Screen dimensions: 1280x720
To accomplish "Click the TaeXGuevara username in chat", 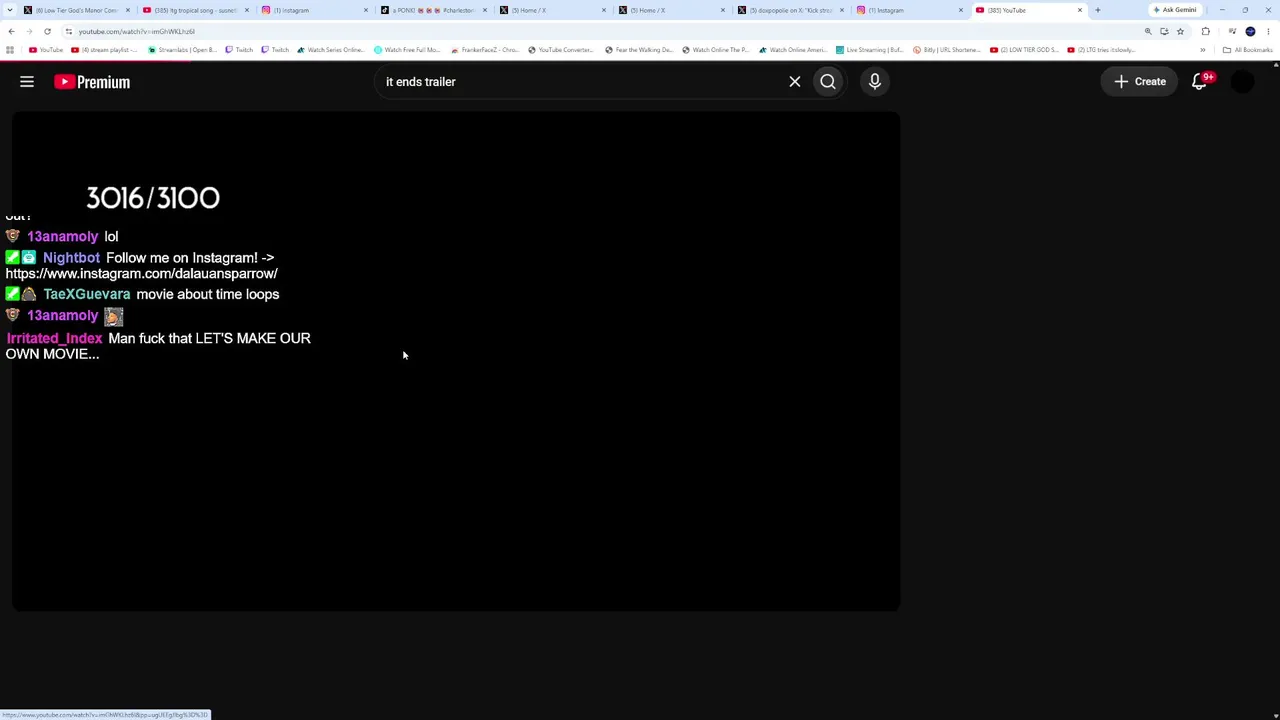I will pyautogui.click(x=87, y=294).
